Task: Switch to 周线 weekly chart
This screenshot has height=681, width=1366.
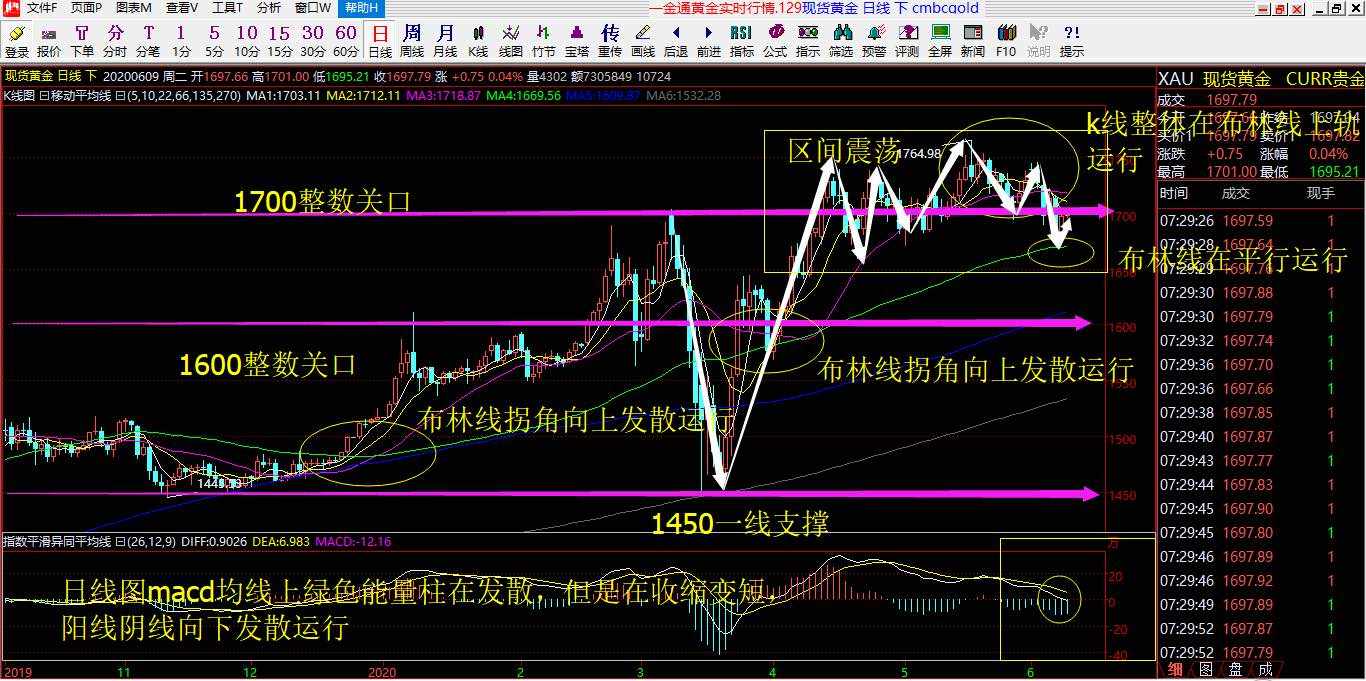Action: (412, 41)
